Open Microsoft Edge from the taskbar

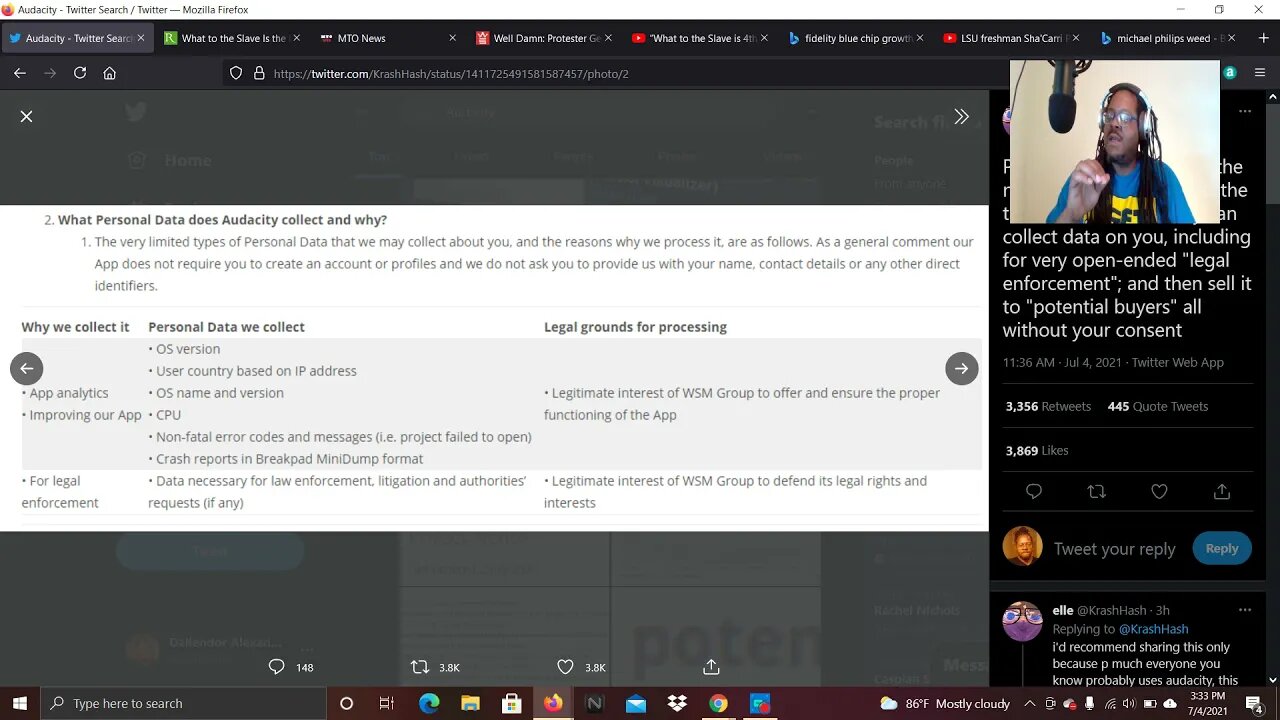(429, 703)
